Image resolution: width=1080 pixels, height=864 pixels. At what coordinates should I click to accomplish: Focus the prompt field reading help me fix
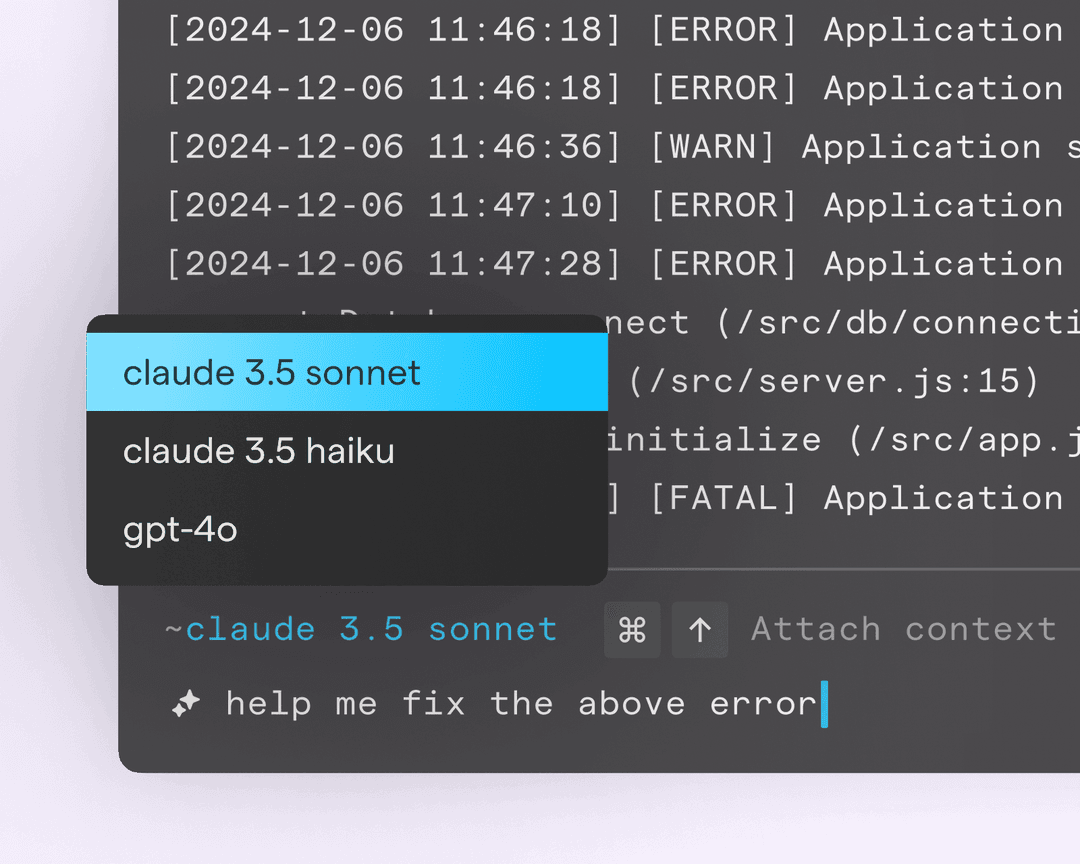pos(520,705)
